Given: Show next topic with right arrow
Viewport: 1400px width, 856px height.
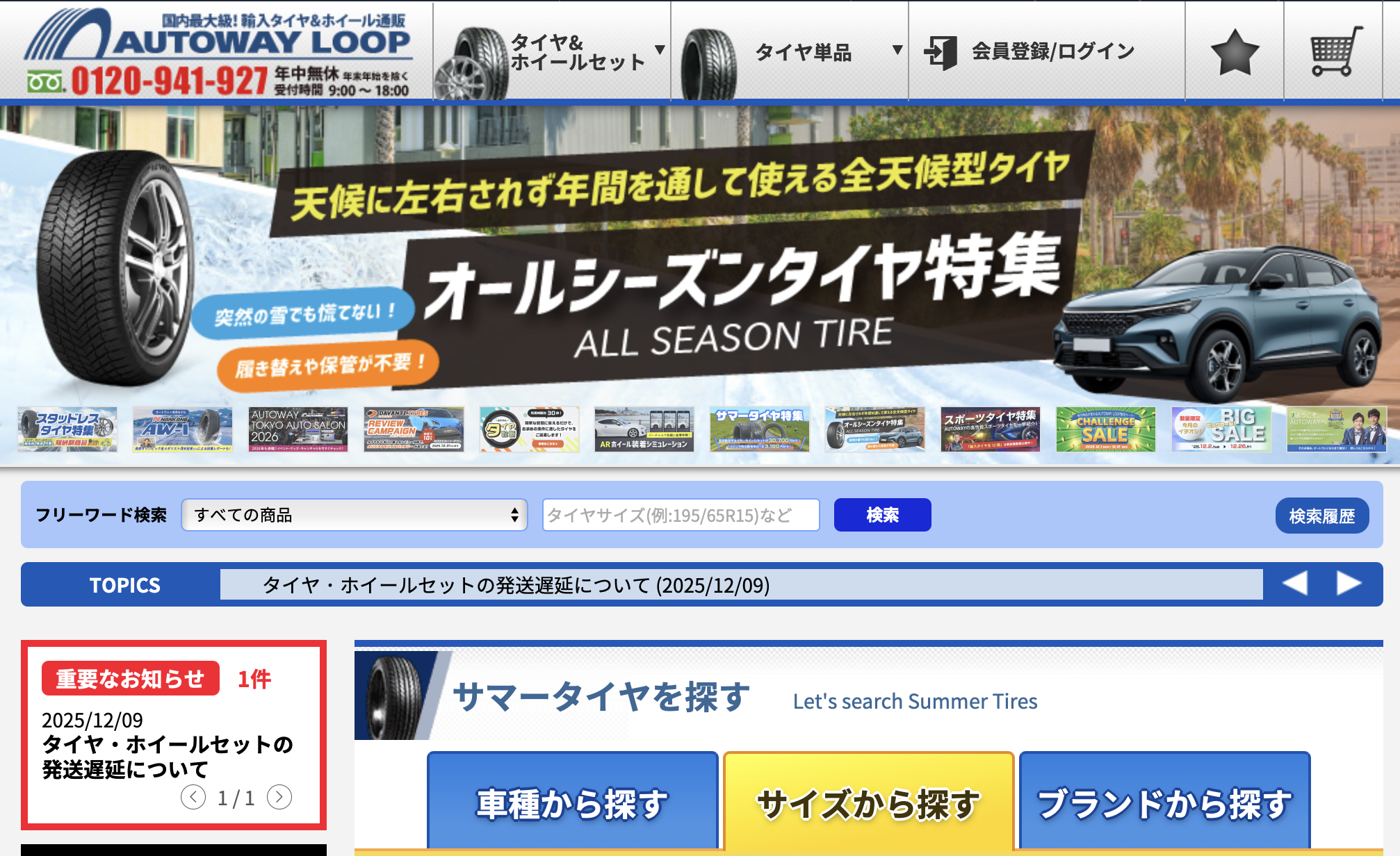Looking at the screenshot, I should point(1349,584).
